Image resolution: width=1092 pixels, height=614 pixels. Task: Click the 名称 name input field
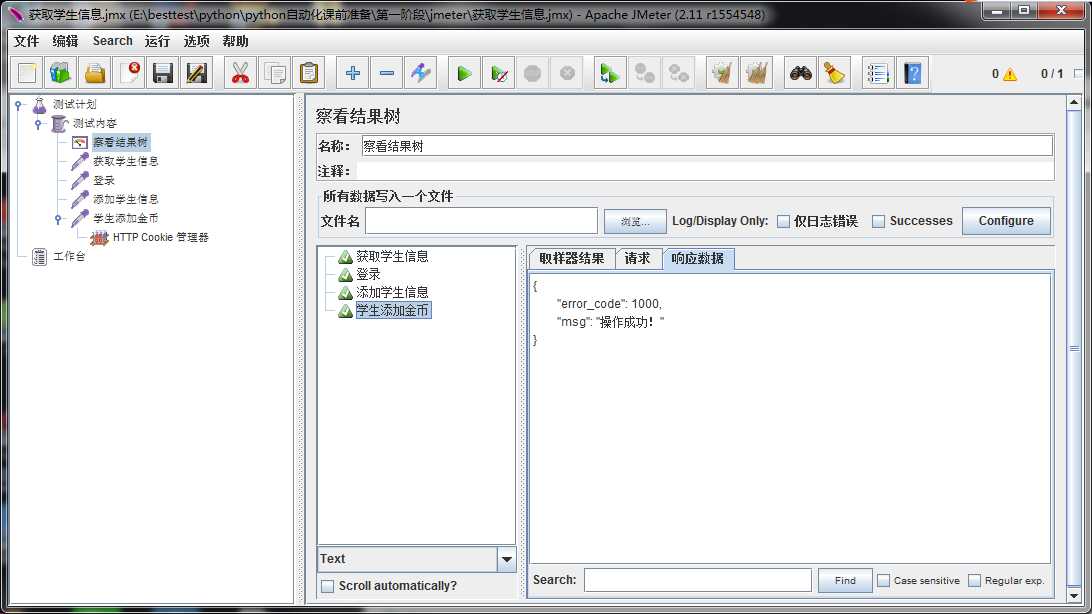click(x=707, y=146)
